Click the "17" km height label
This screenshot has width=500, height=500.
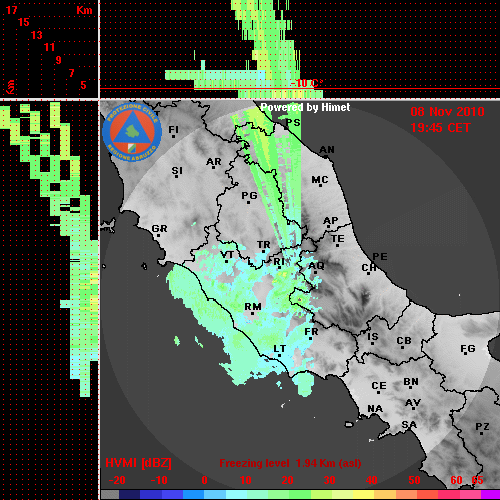(11, 10)
